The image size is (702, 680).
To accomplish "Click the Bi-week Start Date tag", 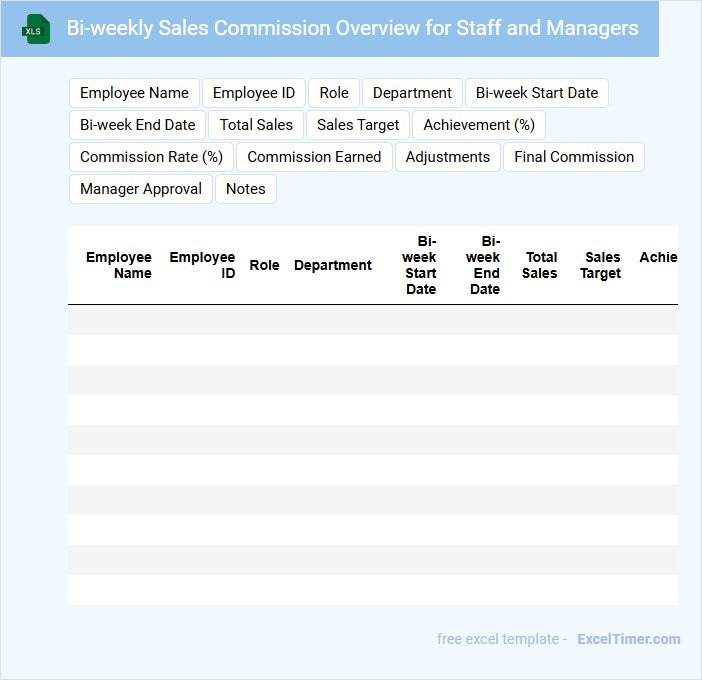I will [x=536, y=93].
